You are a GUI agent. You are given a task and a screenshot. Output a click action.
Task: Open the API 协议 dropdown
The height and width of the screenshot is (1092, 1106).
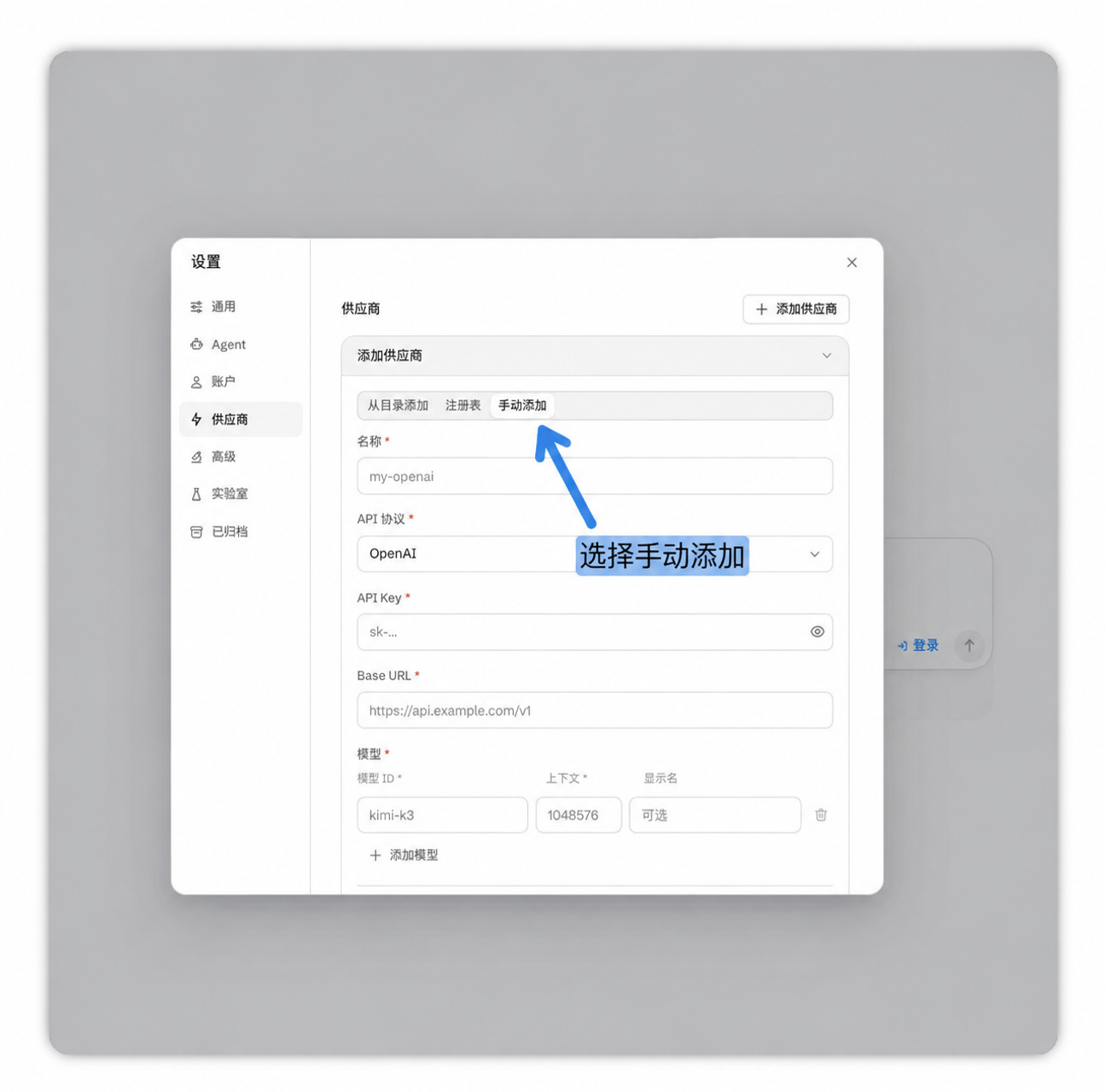coord(595,554)
